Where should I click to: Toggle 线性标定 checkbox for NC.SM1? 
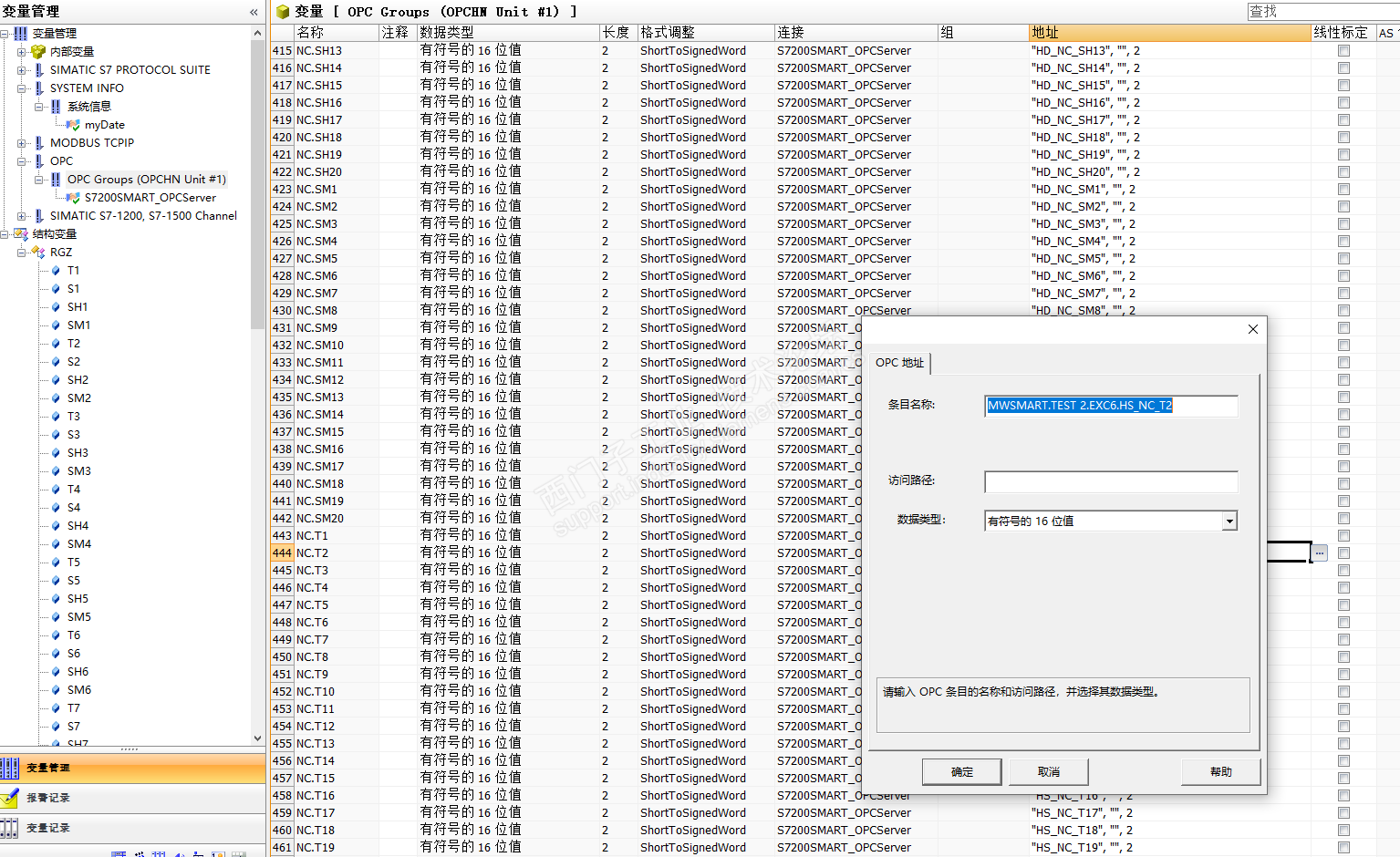click(1343, 190)
